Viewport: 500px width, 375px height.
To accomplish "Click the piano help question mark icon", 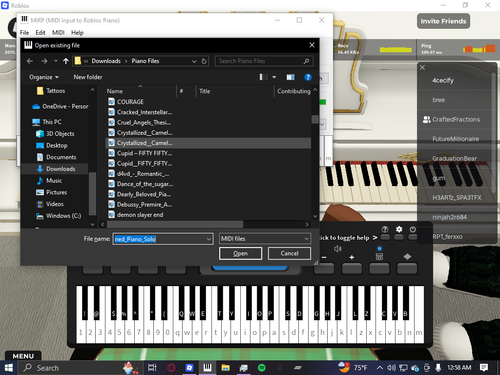I will coord(385,229).
